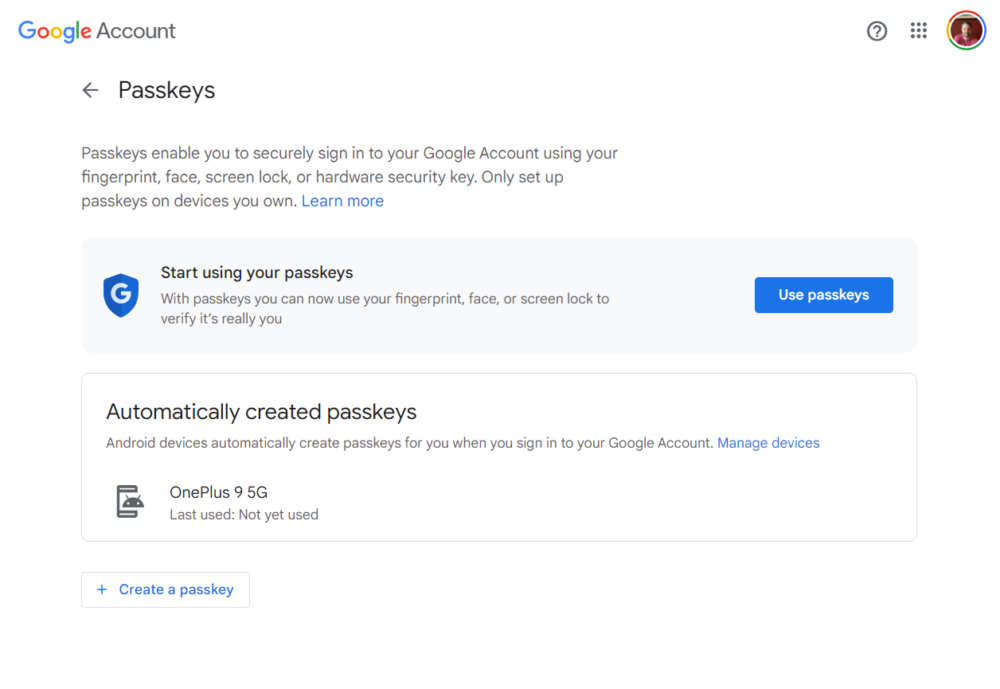
Task: Click Account text in the header
Action: [x=139, y=31]
